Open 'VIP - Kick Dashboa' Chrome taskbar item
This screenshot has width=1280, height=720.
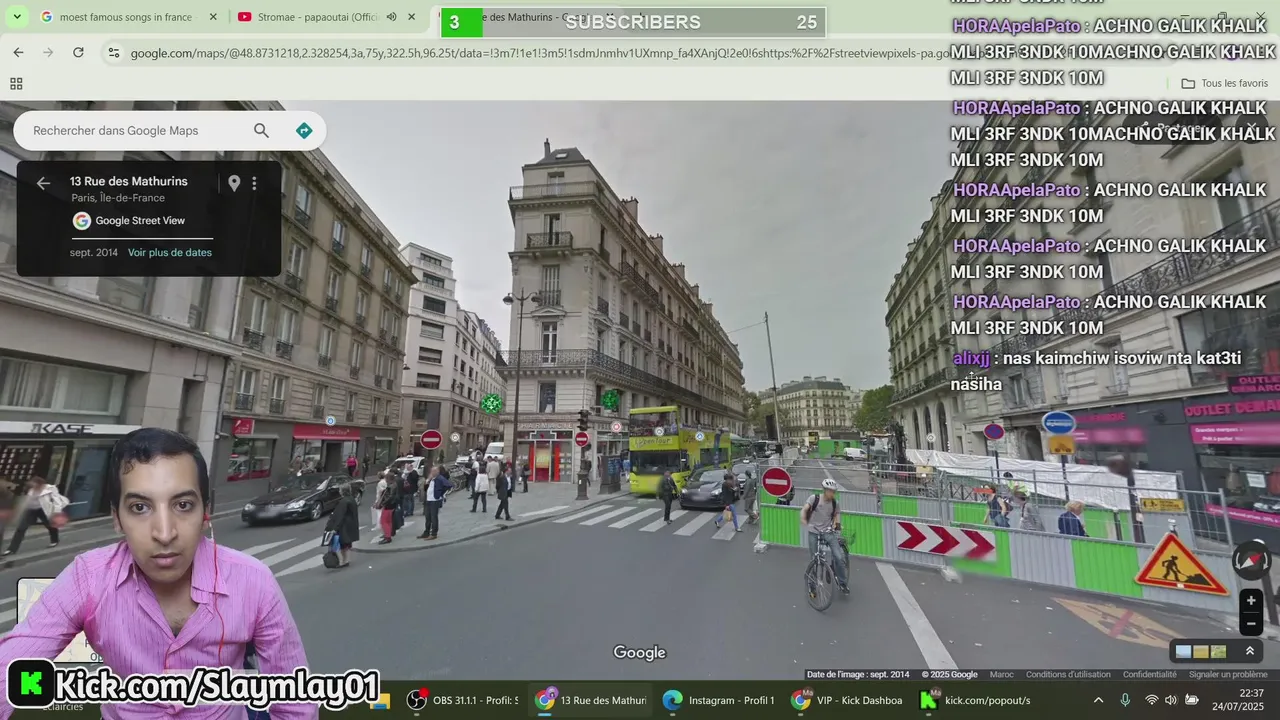pyautogui.click(x=847, y=700)
